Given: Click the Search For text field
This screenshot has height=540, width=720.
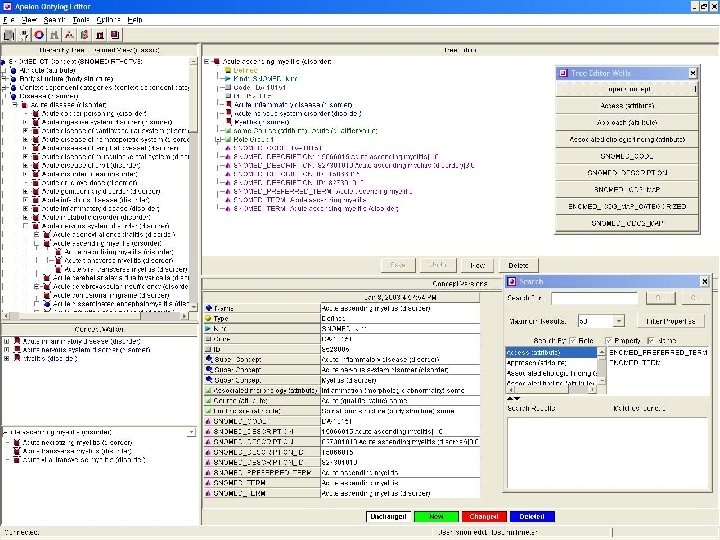Looking at the screenshot, I should pos(593,298).
